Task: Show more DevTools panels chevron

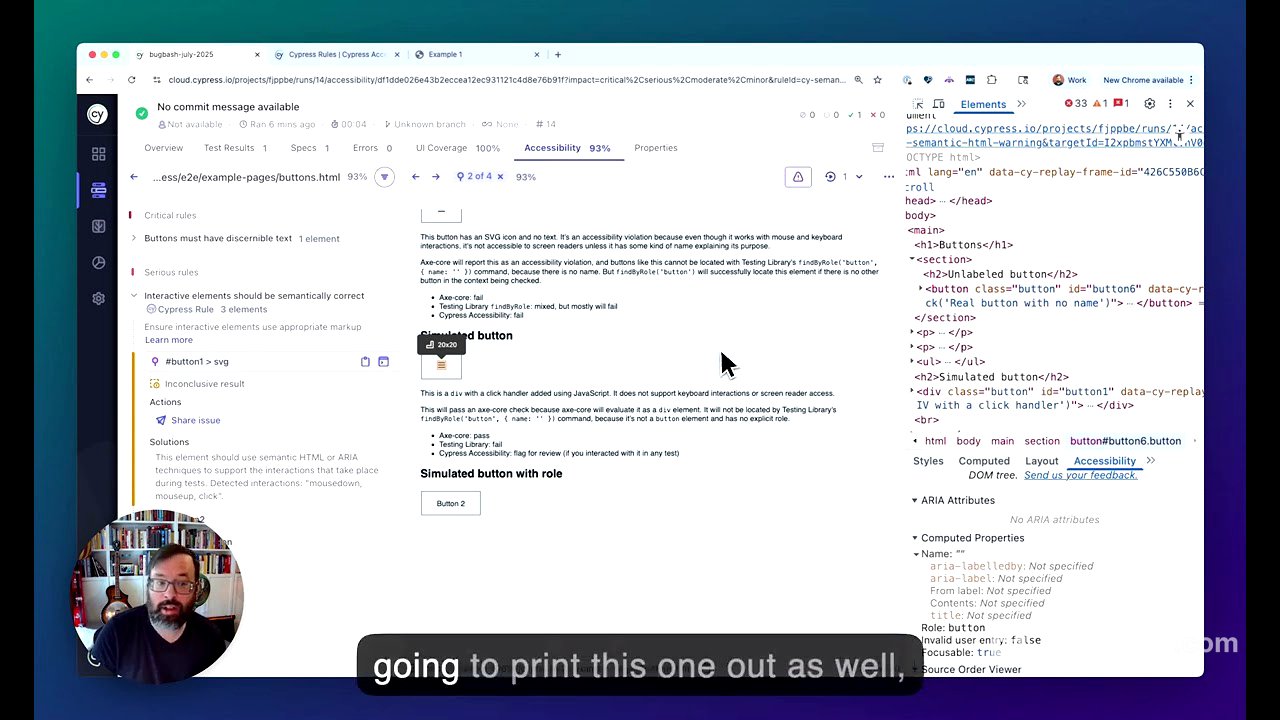Action: 1021,104
